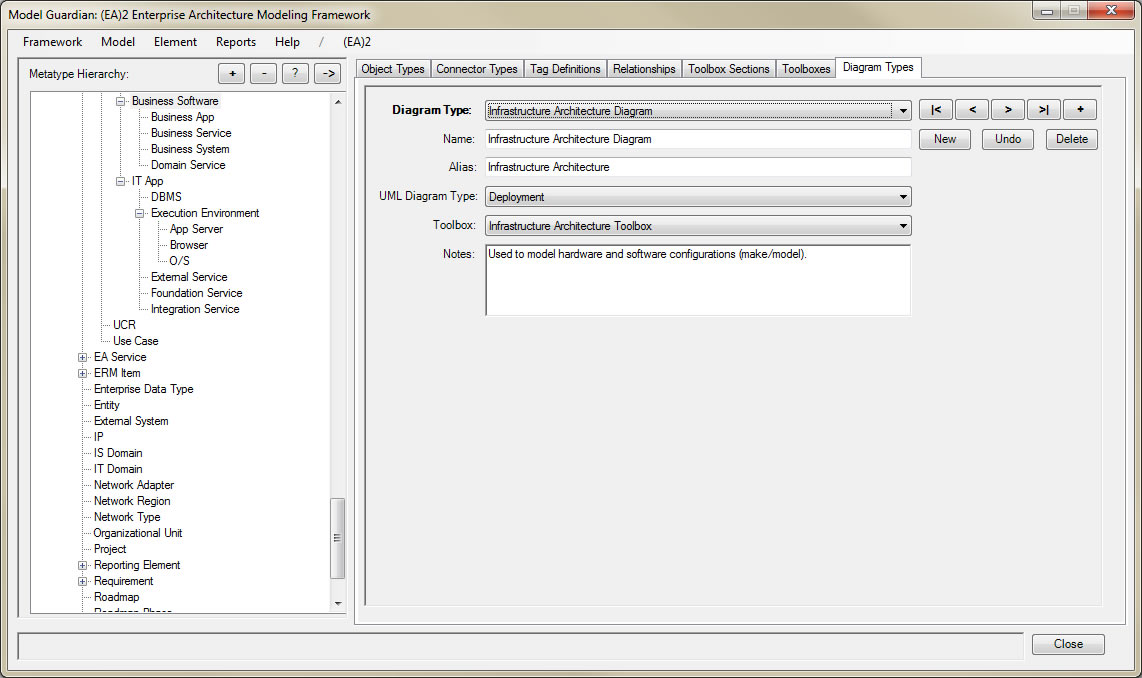Image resolution: width=1142 pixels, height=678 pixels.
Task: Select Business System in the tree
Action: [x=190, y=149]
